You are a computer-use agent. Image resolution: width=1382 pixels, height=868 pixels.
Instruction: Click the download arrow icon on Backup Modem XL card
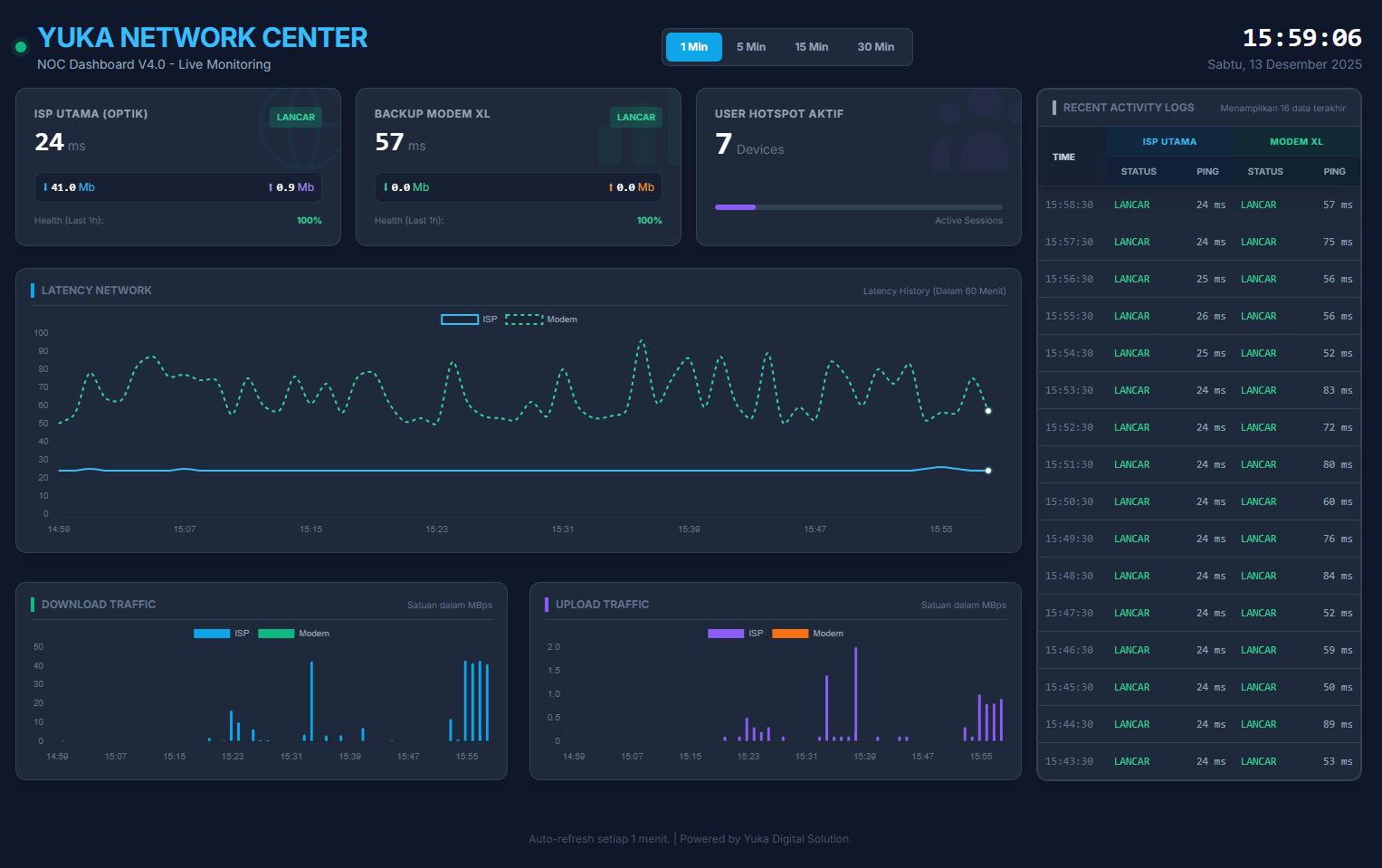pos(387,187)
